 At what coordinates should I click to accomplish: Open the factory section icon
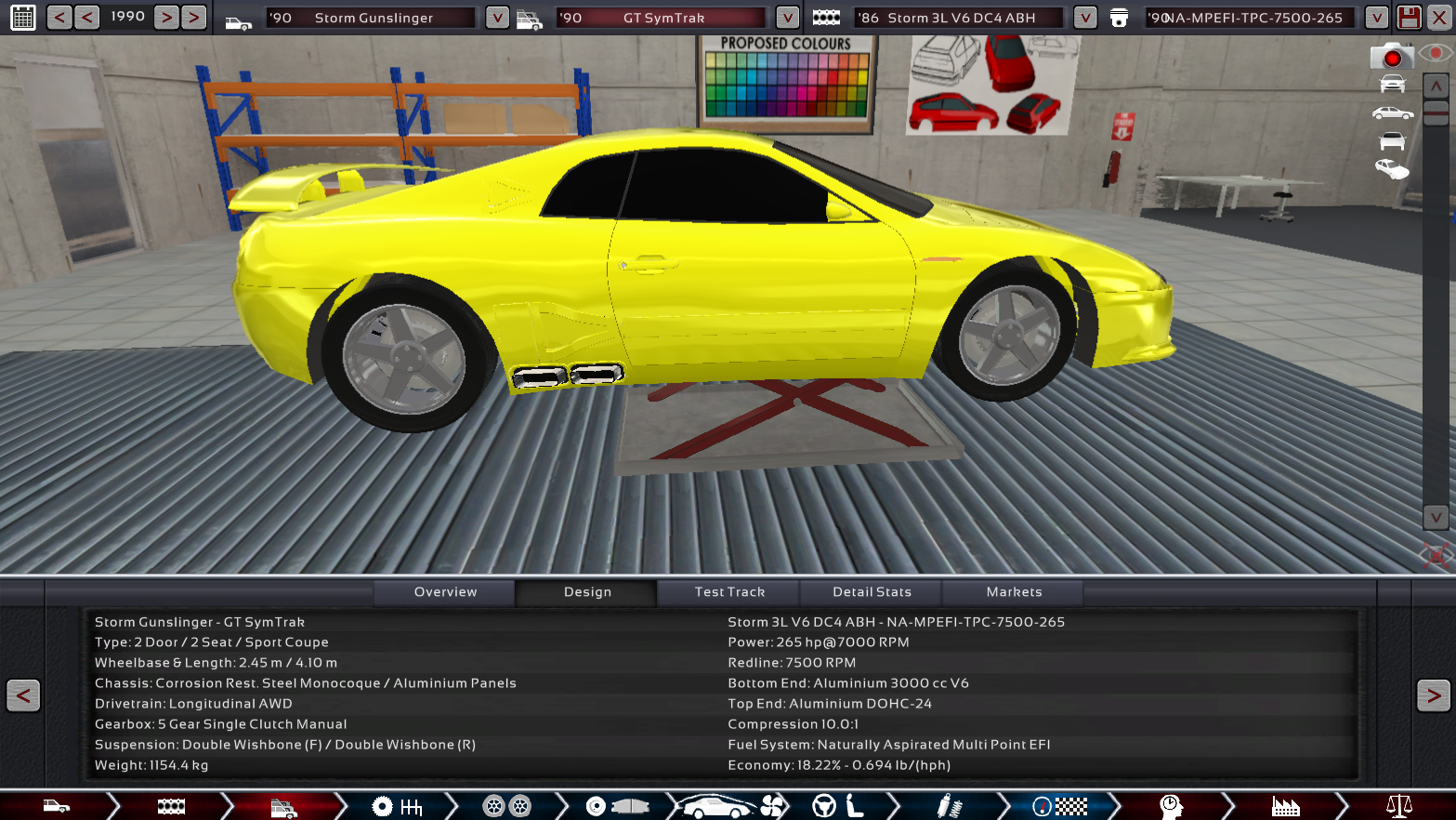tap(1285, 806)
